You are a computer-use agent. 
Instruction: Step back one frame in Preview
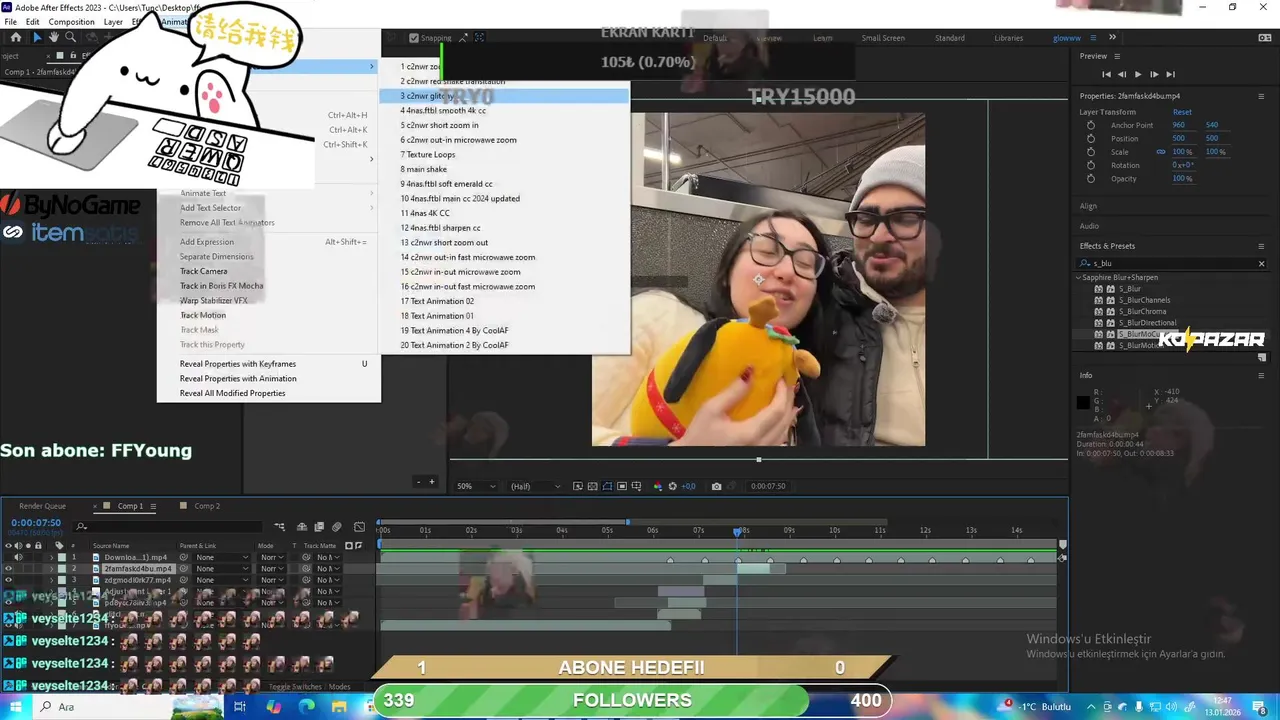click(1122, 74)
